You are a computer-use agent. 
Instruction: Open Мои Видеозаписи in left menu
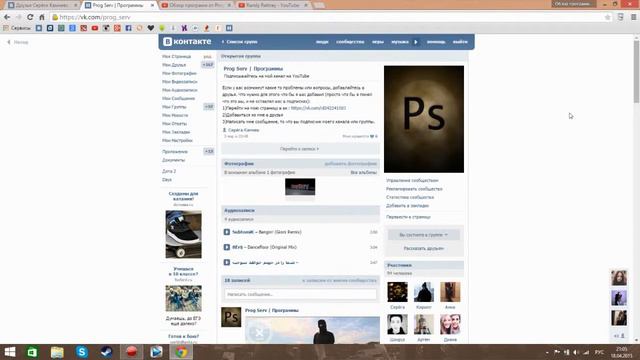tap(180, 82)
